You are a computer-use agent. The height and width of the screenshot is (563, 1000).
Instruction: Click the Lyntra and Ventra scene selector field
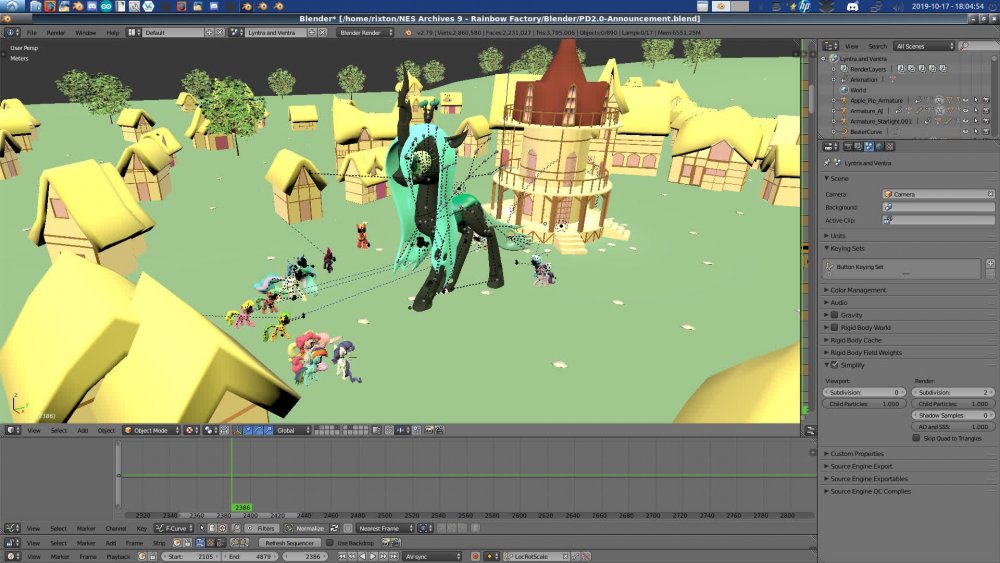[x=274, y=32]
